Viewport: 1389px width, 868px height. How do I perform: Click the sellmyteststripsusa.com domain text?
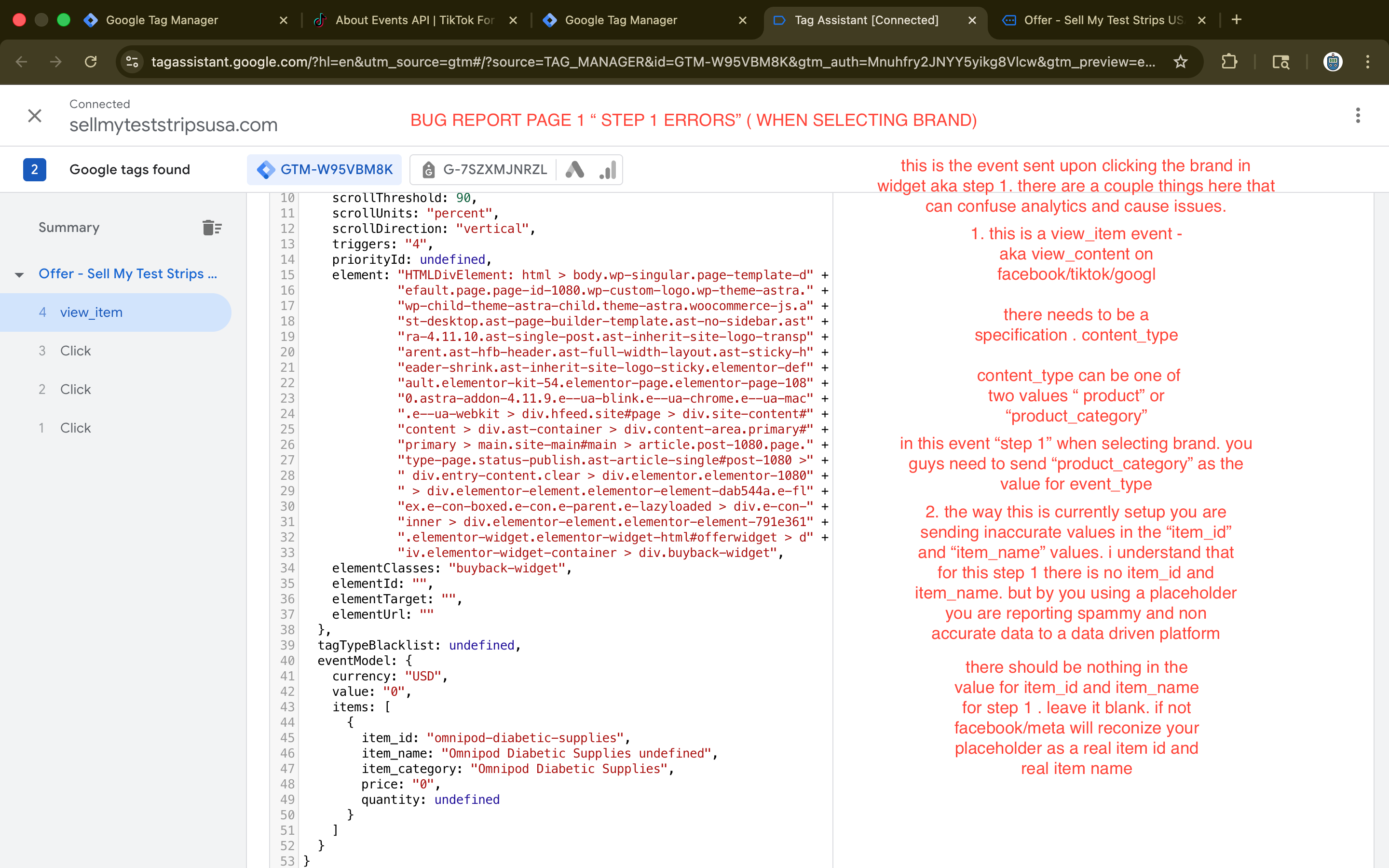[173, 124]
